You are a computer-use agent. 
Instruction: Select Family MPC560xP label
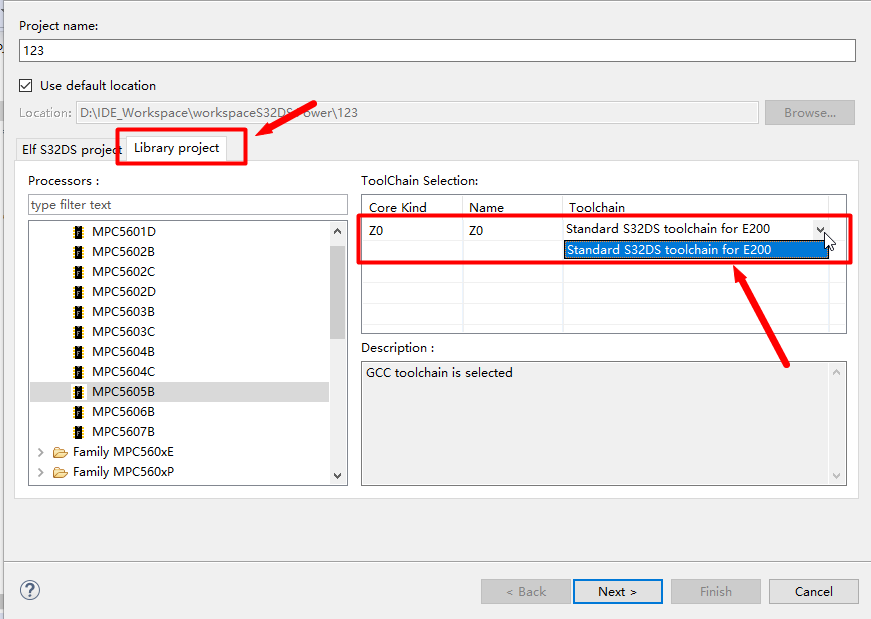[123, 472]
